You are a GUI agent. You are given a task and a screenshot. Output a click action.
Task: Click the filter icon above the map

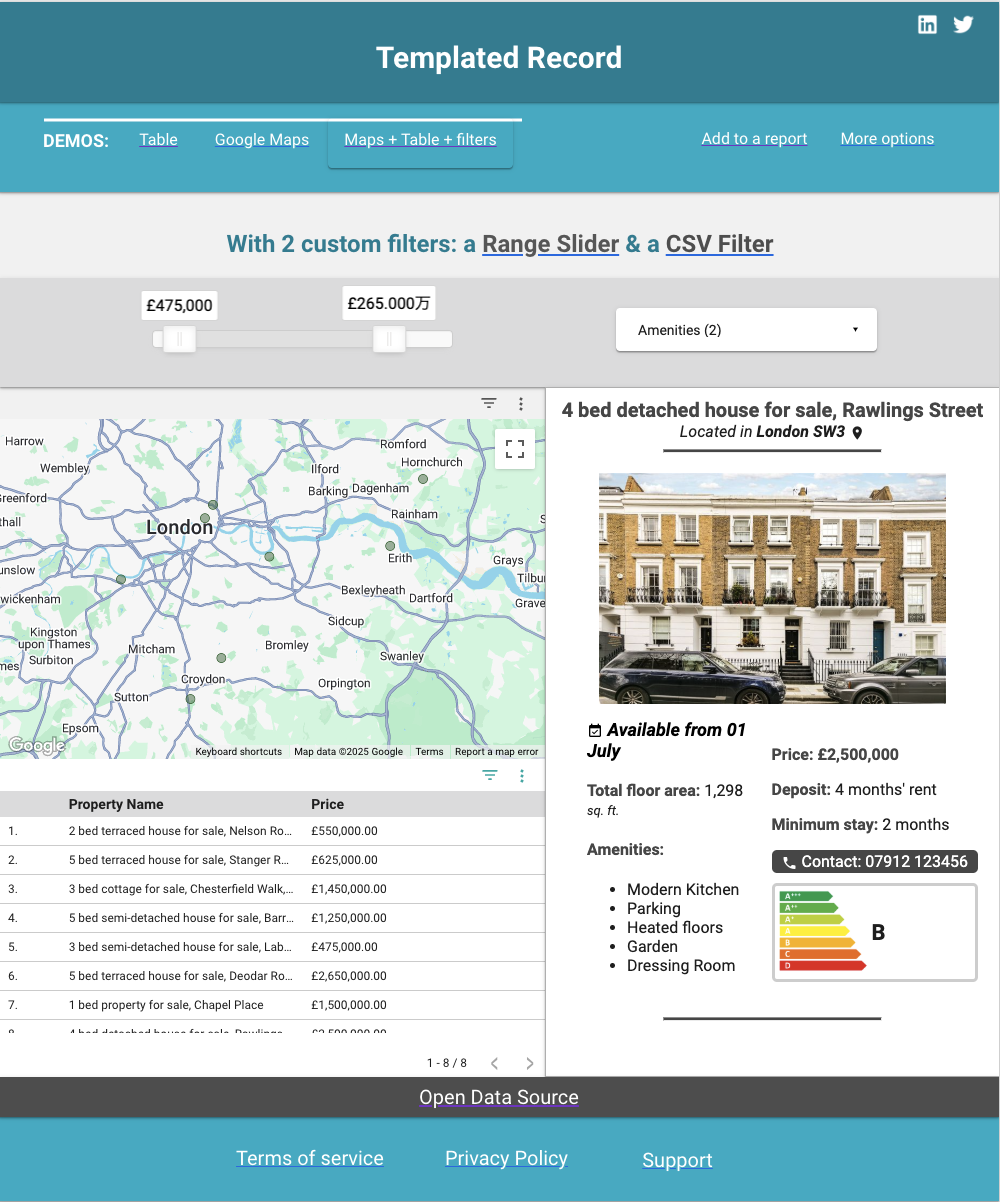489,403
